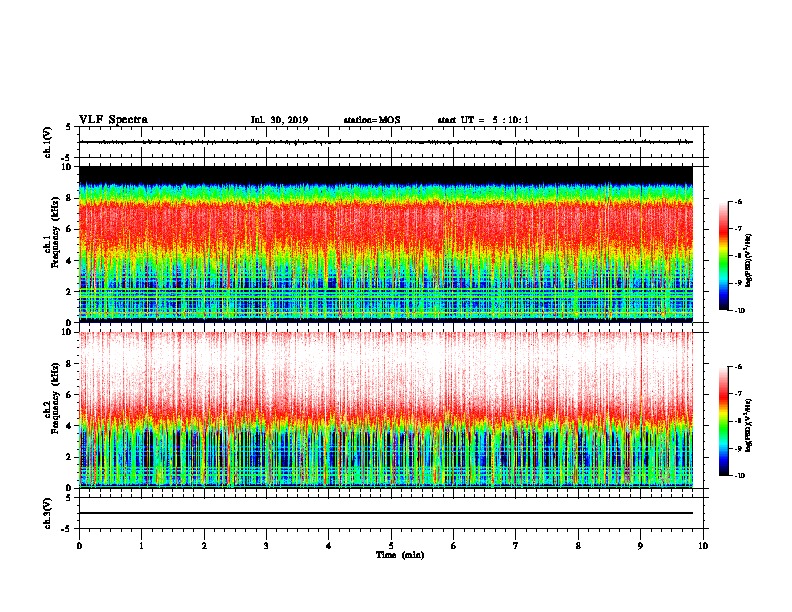Image resolution: width=792 pixels, height=612 pixels.
Task: Click time-axis tick label "6"
Action: tap(454, 546)
